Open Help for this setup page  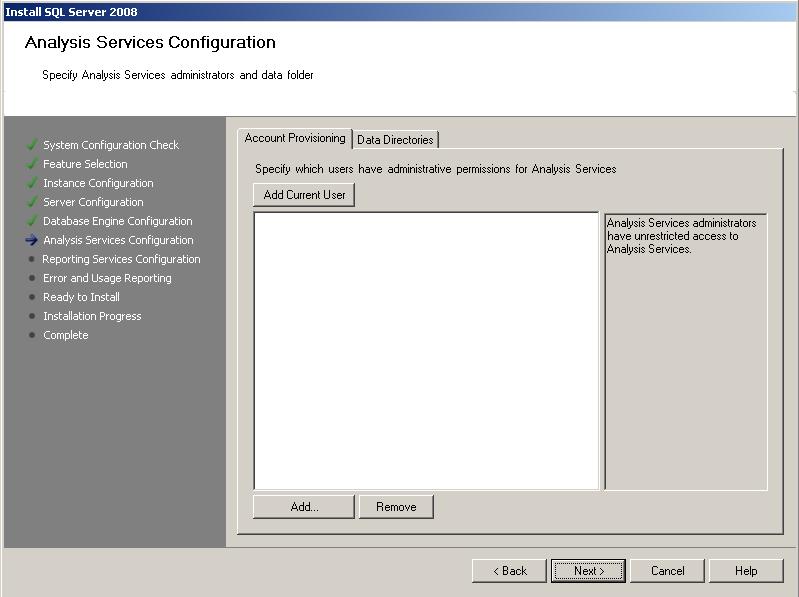(746, 571)
